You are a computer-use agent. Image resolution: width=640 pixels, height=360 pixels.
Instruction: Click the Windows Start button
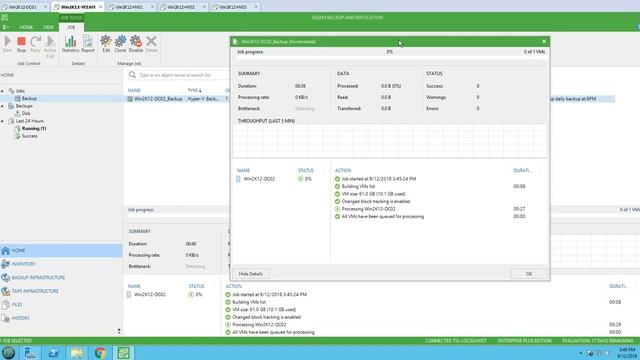[9, 353]
